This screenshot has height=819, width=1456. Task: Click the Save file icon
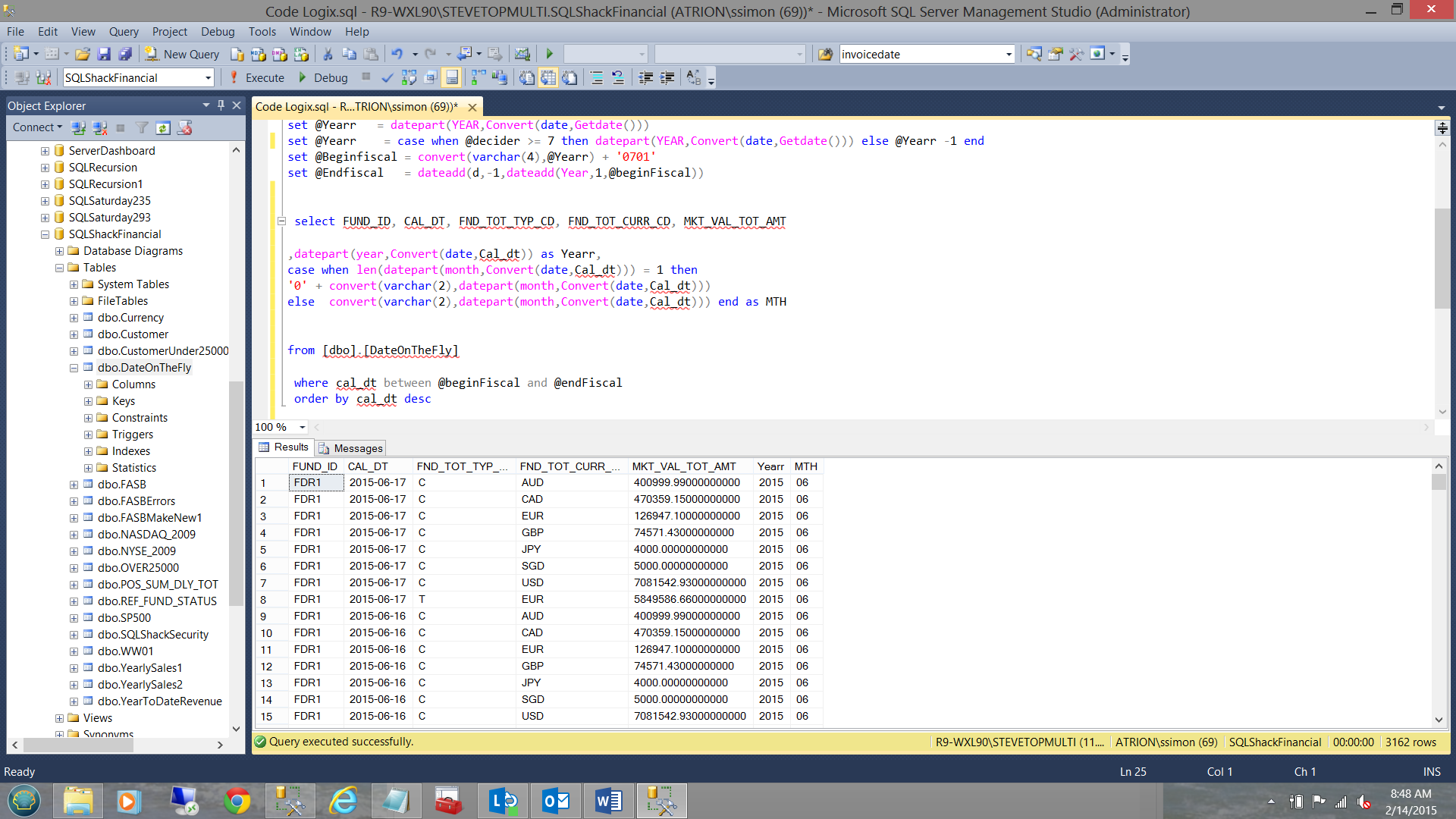tap(104, 54)
